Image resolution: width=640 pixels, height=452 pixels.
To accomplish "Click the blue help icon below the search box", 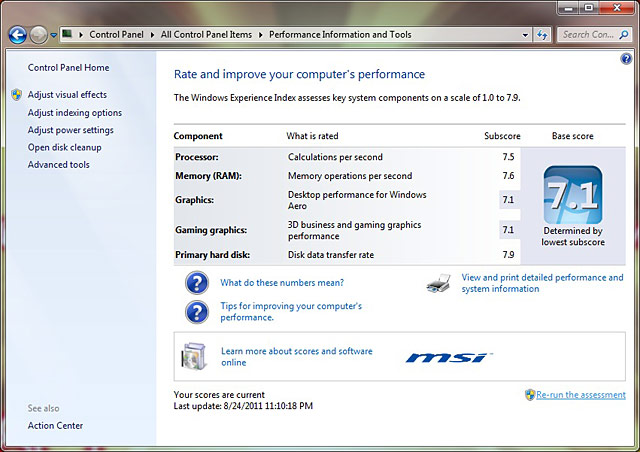I will pos(626,59).
